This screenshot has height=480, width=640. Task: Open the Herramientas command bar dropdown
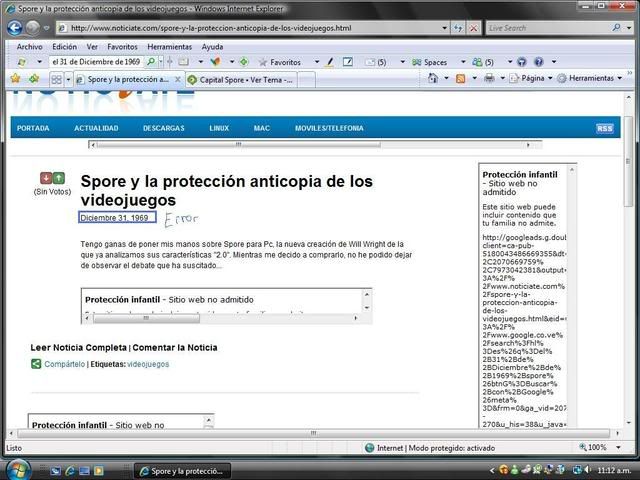pos(620,78)
